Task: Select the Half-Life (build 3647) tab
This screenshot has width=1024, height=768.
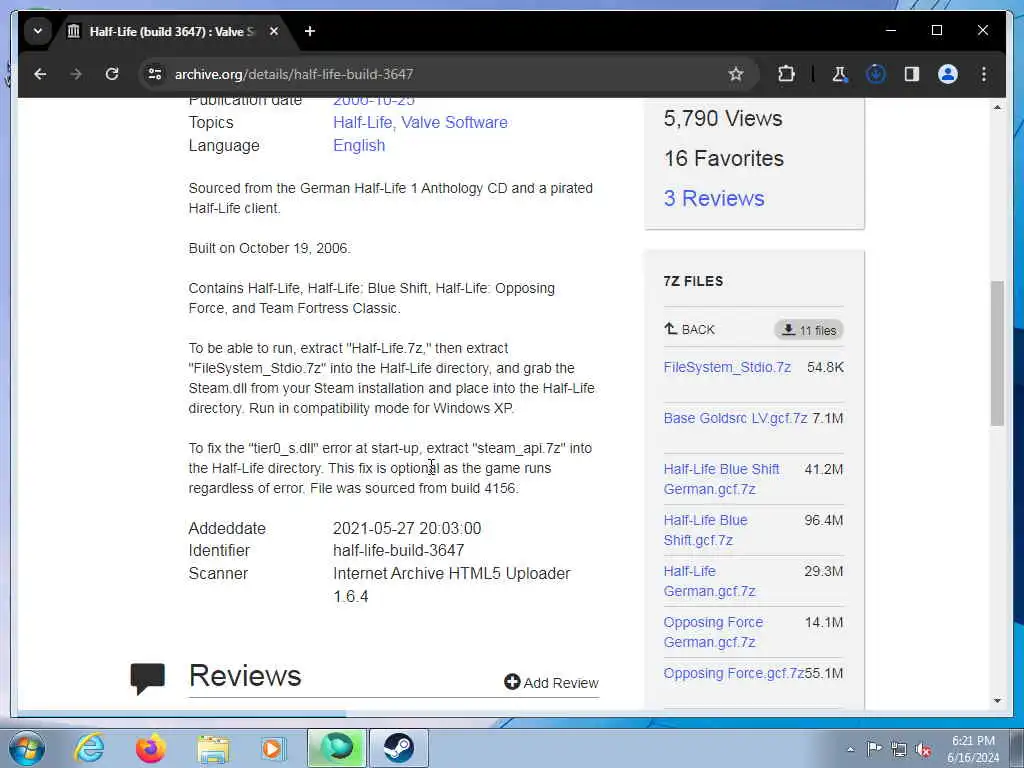Action: [171, 31]
